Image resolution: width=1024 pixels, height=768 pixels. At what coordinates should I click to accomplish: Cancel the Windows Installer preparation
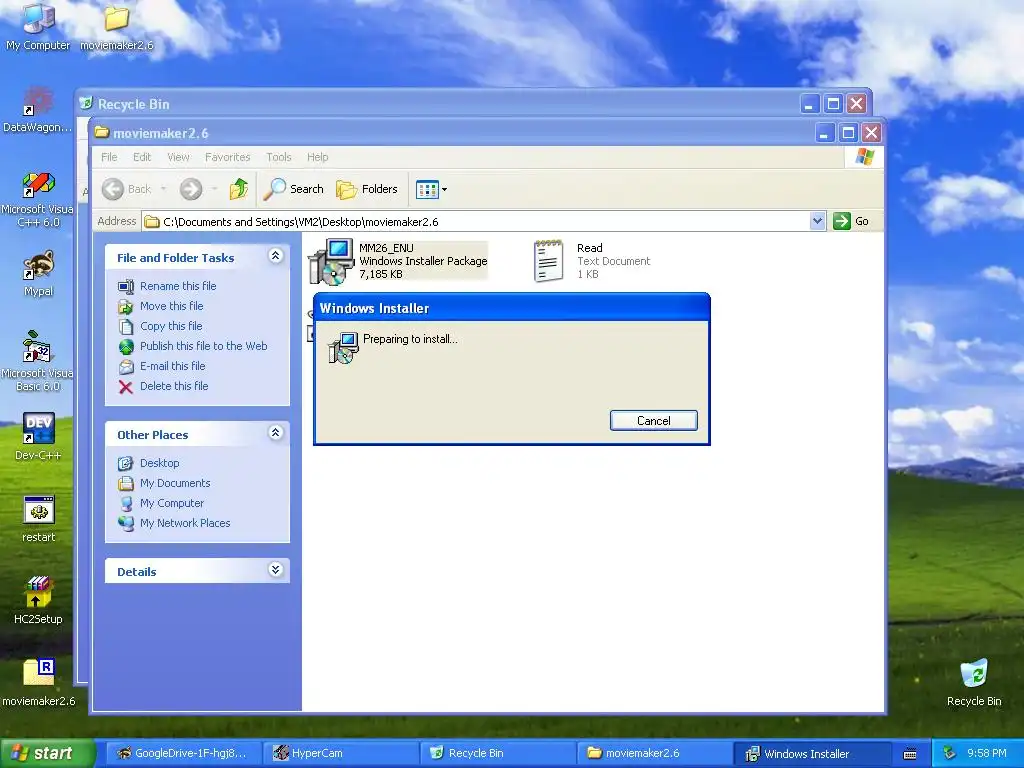[x=654, y=421]
